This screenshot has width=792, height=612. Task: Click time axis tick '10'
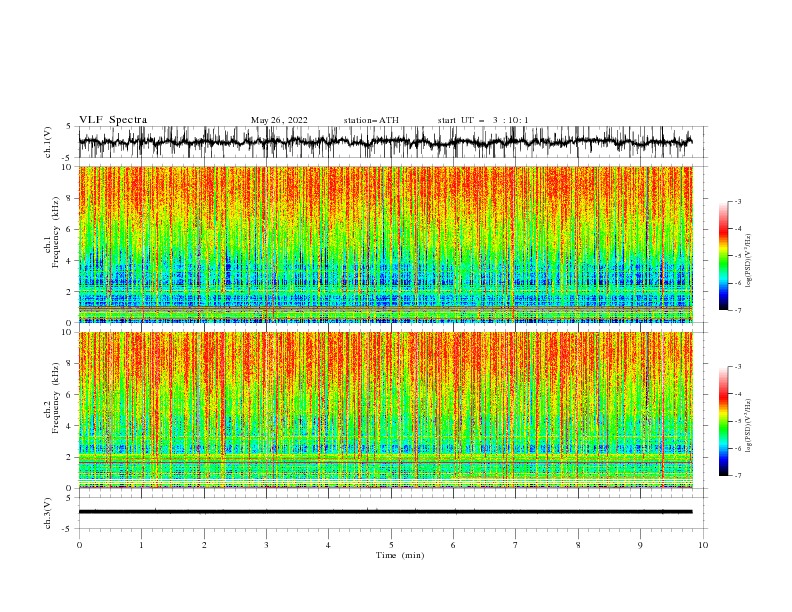[x=703, y=545]
